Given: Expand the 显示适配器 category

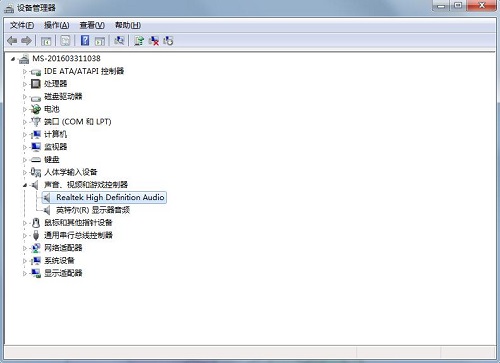Looking at the screenshot, I should [x=25, y=273].
